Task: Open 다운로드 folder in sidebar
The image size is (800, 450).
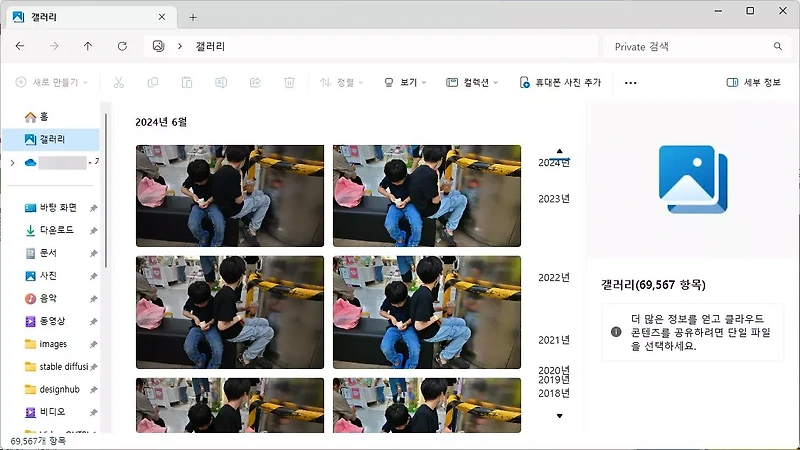Action: (x=49, y=230)
